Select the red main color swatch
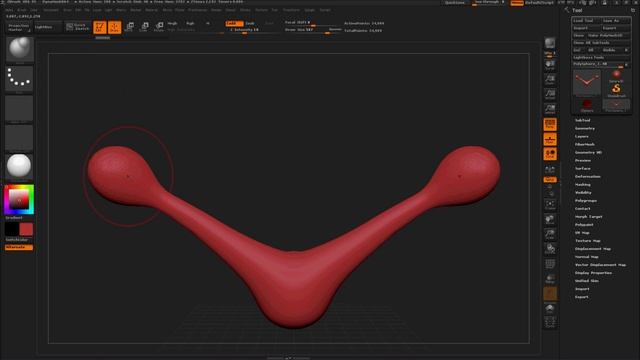 pyautogui.click(x=26, y=229)
